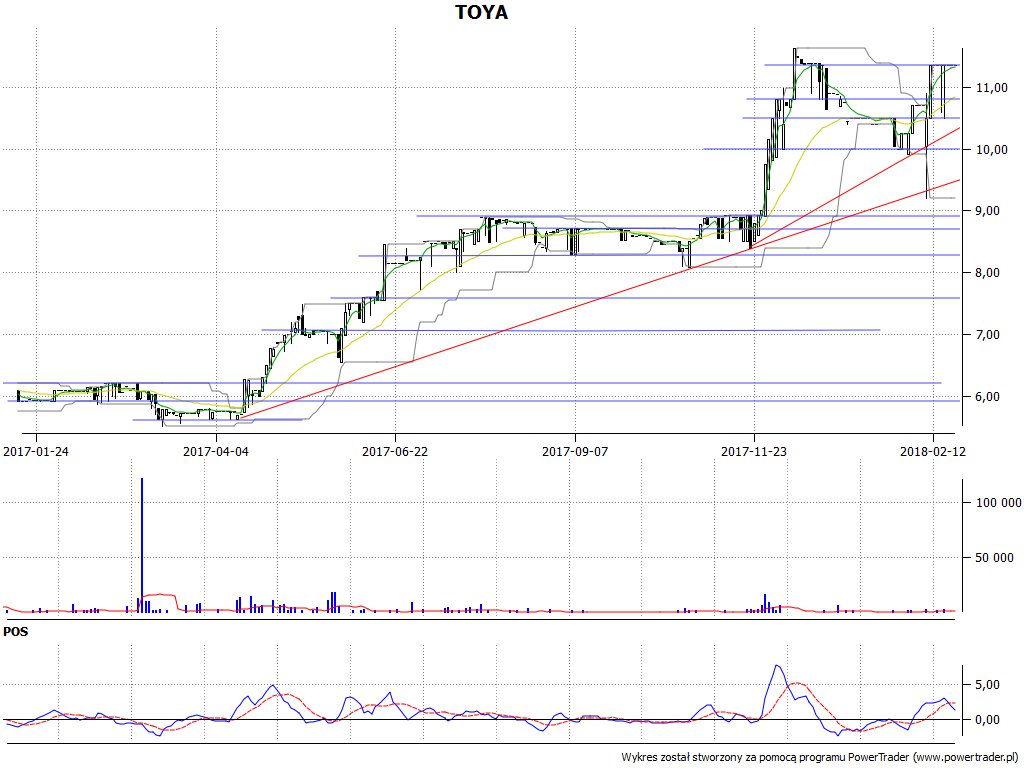Select the 2018-02-12 date label
The width and height of the screenshot is (1024, 768).
pos(933,451)
